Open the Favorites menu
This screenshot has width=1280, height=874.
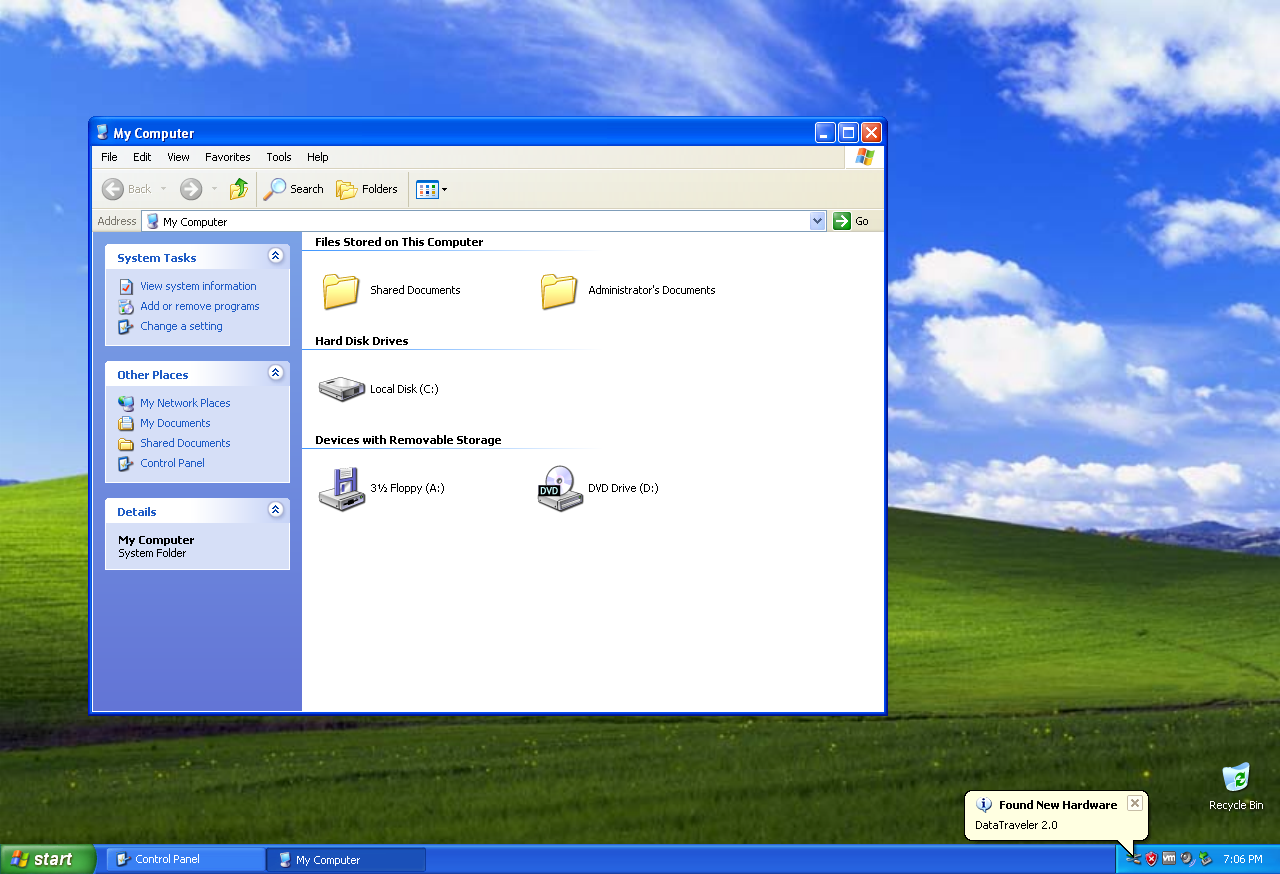pyautogui.click(x=228, y=157)
